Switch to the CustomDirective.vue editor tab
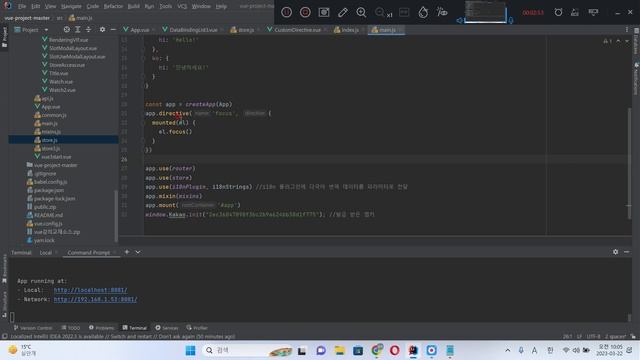 [297, 30]
